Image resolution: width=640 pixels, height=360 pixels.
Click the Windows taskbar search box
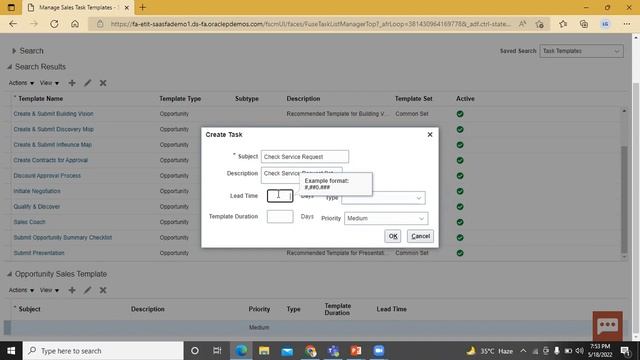[103, 351]
